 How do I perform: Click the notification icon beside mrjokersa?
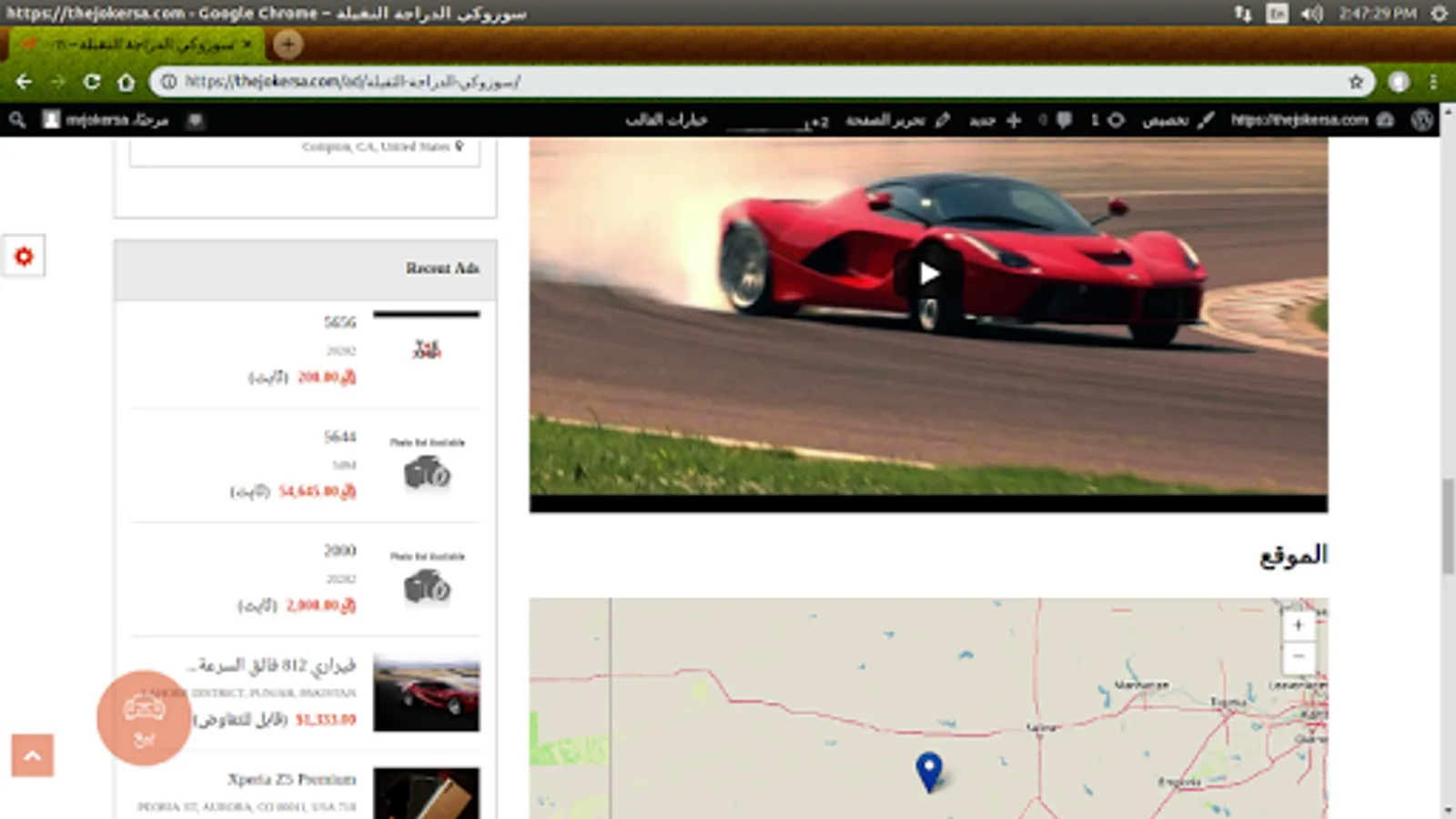point(195,120)
